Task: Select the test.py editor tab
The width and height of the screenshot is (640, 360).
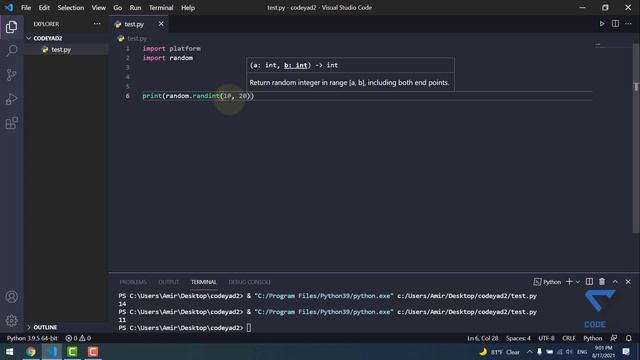Action: pos(139,24)
